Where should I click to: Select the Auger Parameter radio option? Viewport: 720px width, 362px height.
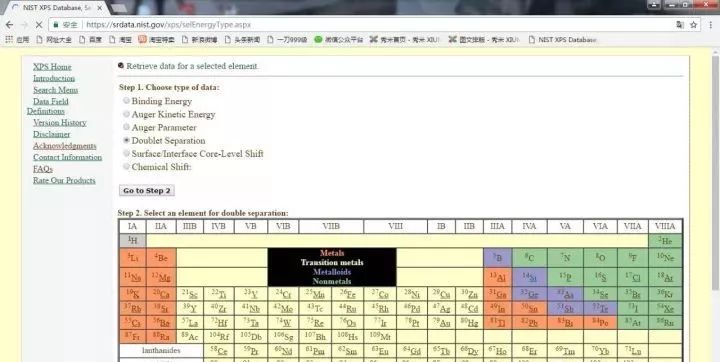click(126, 127)
